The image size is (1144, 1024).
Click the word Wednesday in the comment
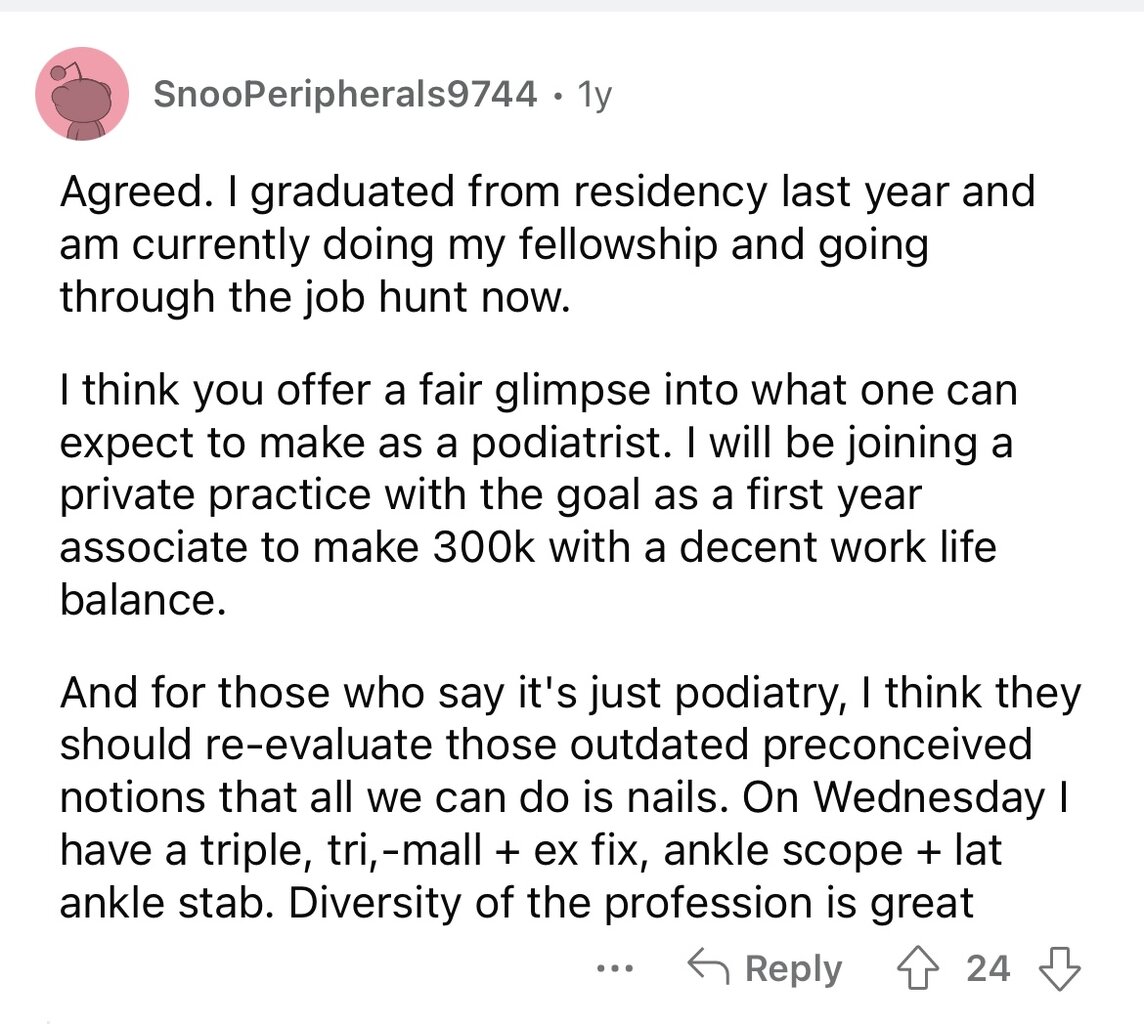click(x=930, y=798)
